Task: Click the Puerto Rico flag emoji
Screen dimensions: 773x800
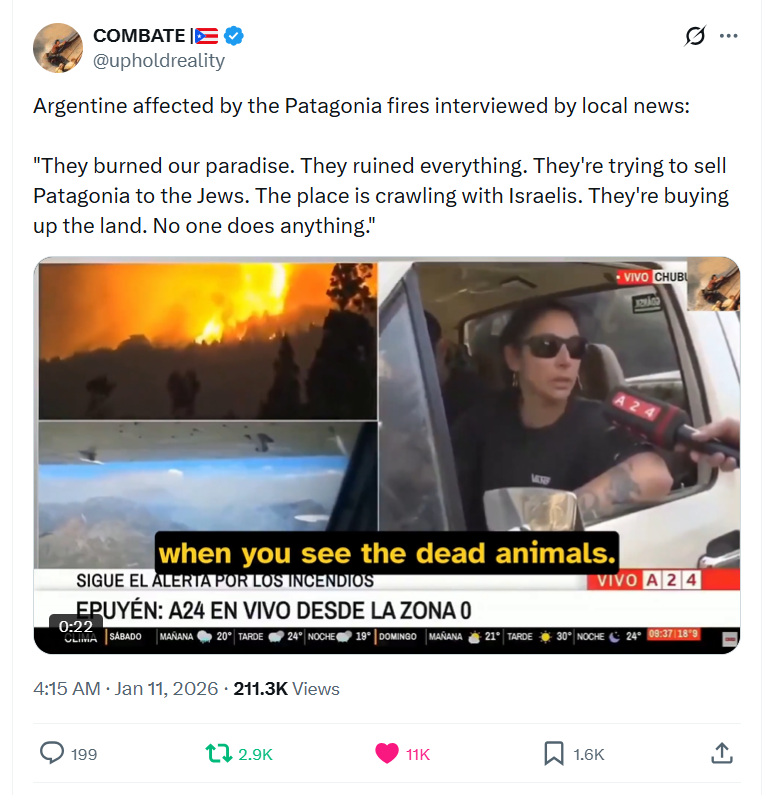Action: pyautogui.click(x=207, y=36)
